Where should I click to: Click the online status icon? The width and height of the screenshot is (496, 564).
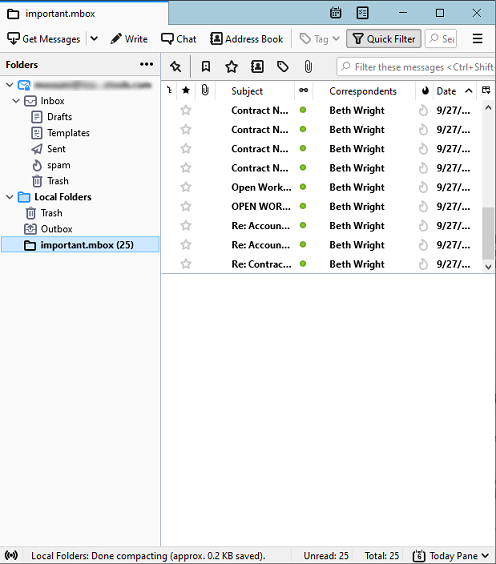11,555
